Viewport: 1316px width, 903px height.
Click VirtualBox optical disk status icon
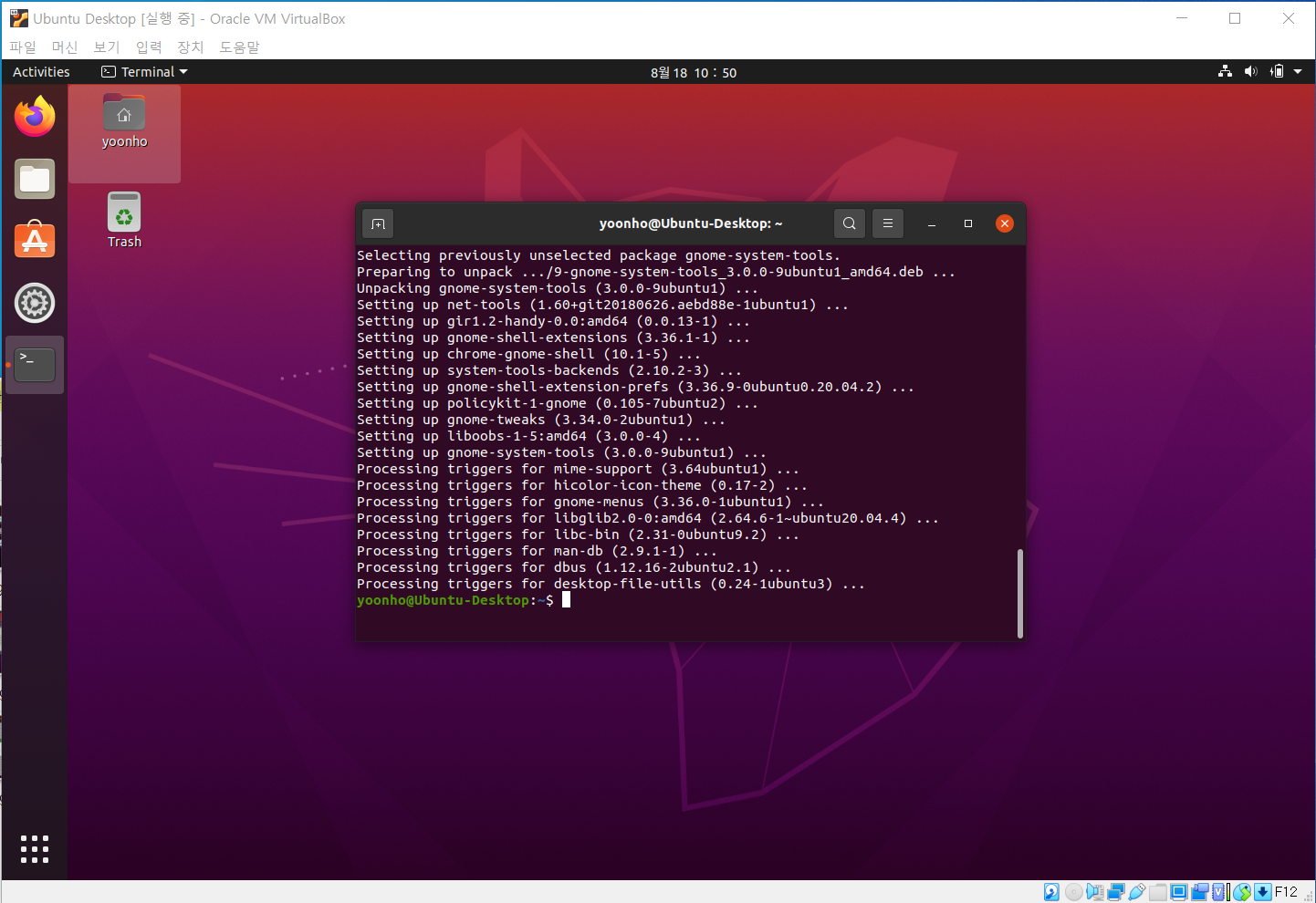(x=1074, y=892)
